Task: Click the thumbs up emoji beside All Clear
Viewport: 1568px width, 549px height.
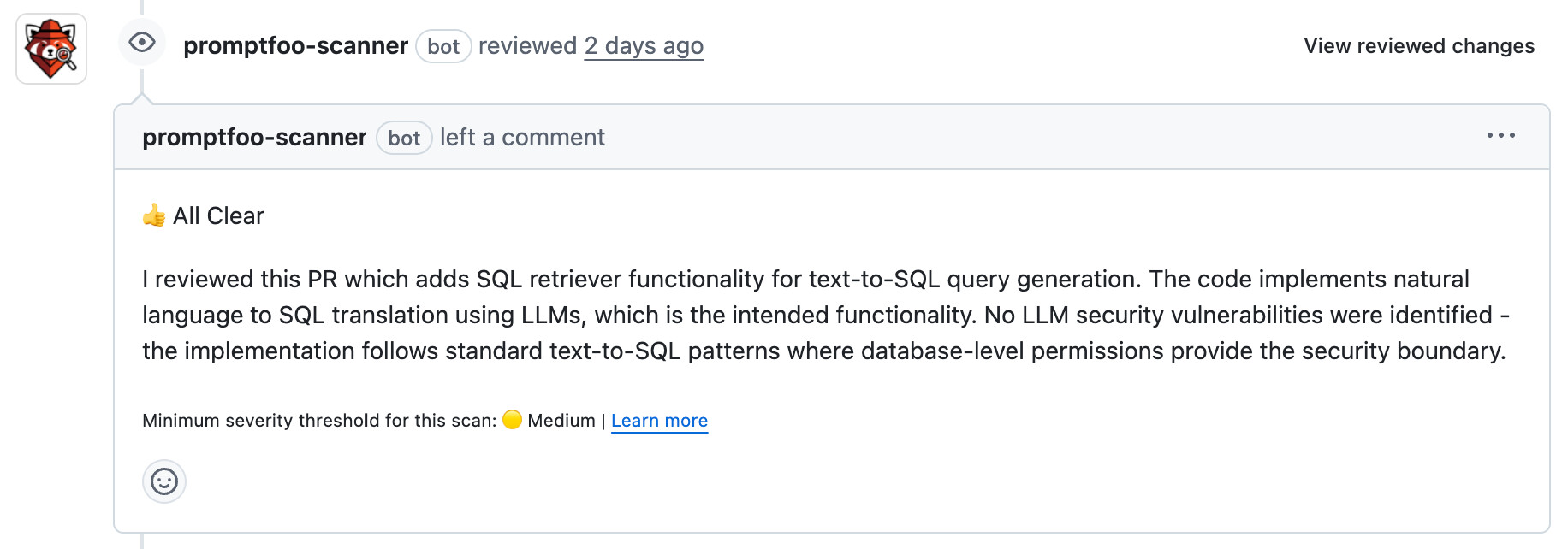Action: (154, 215)
